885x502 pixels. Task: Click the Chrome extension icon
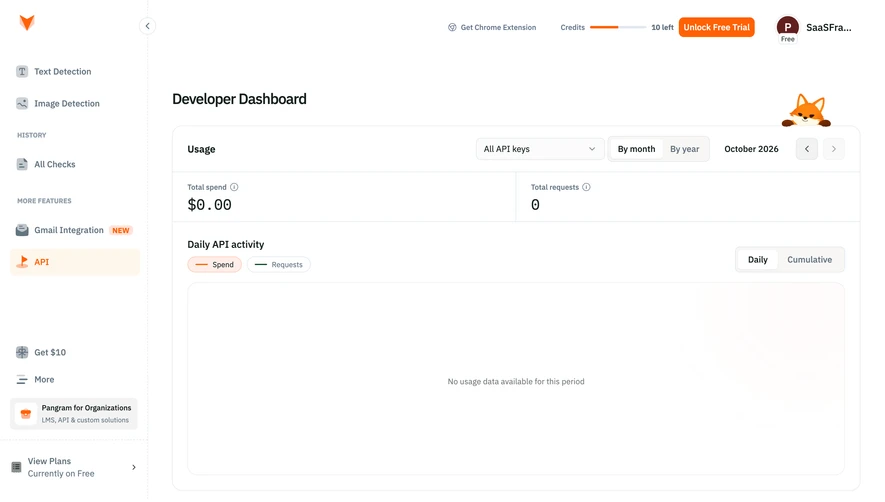(452, 27)
